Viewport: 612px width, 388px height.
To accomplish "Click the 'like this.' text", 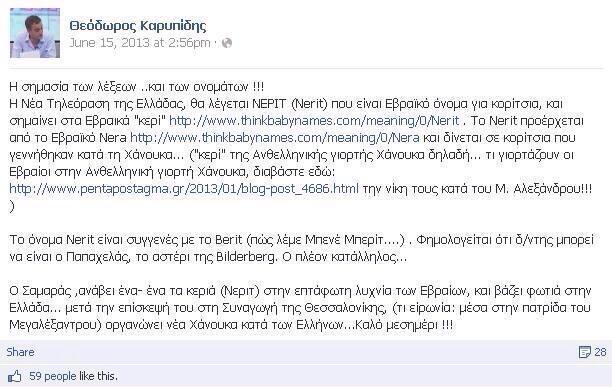I will coord(98,376).
